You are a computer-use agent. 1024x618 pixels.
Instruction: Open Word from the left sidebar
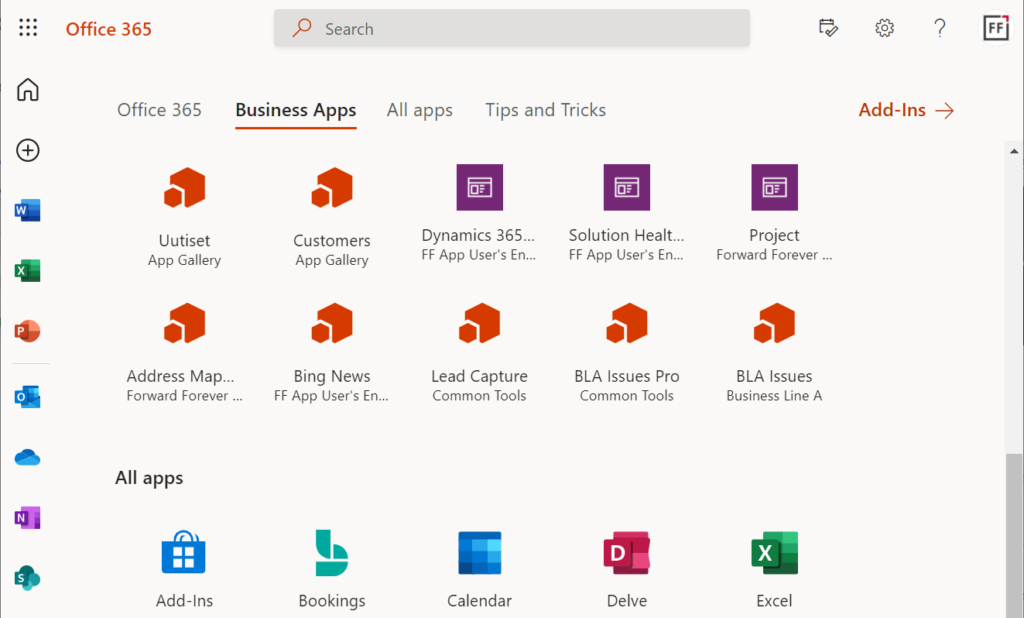27,210
